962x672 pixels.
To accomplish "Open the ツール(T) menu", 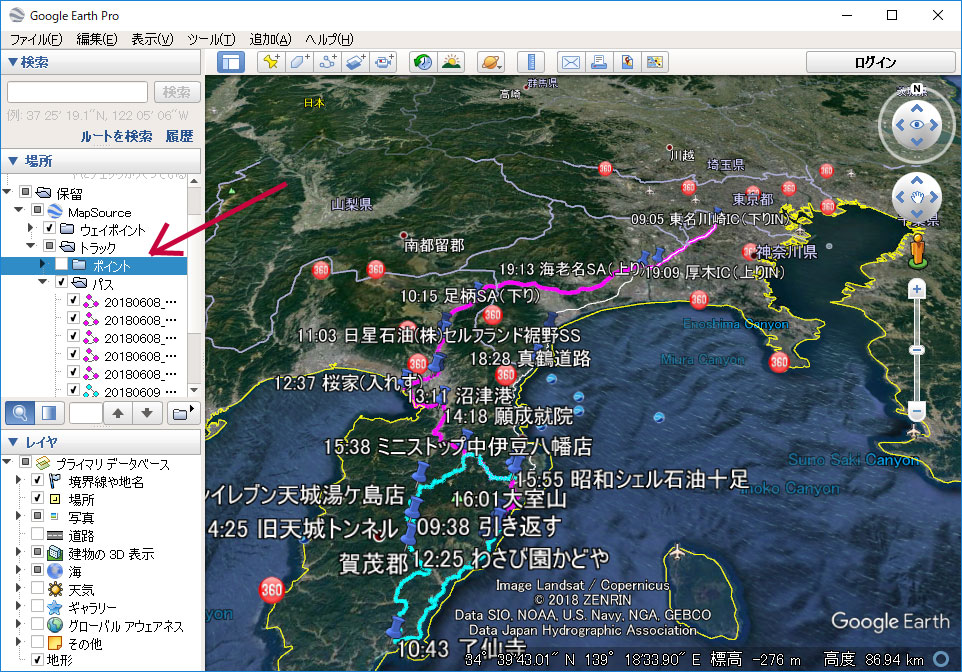I will tap(211, 39).
